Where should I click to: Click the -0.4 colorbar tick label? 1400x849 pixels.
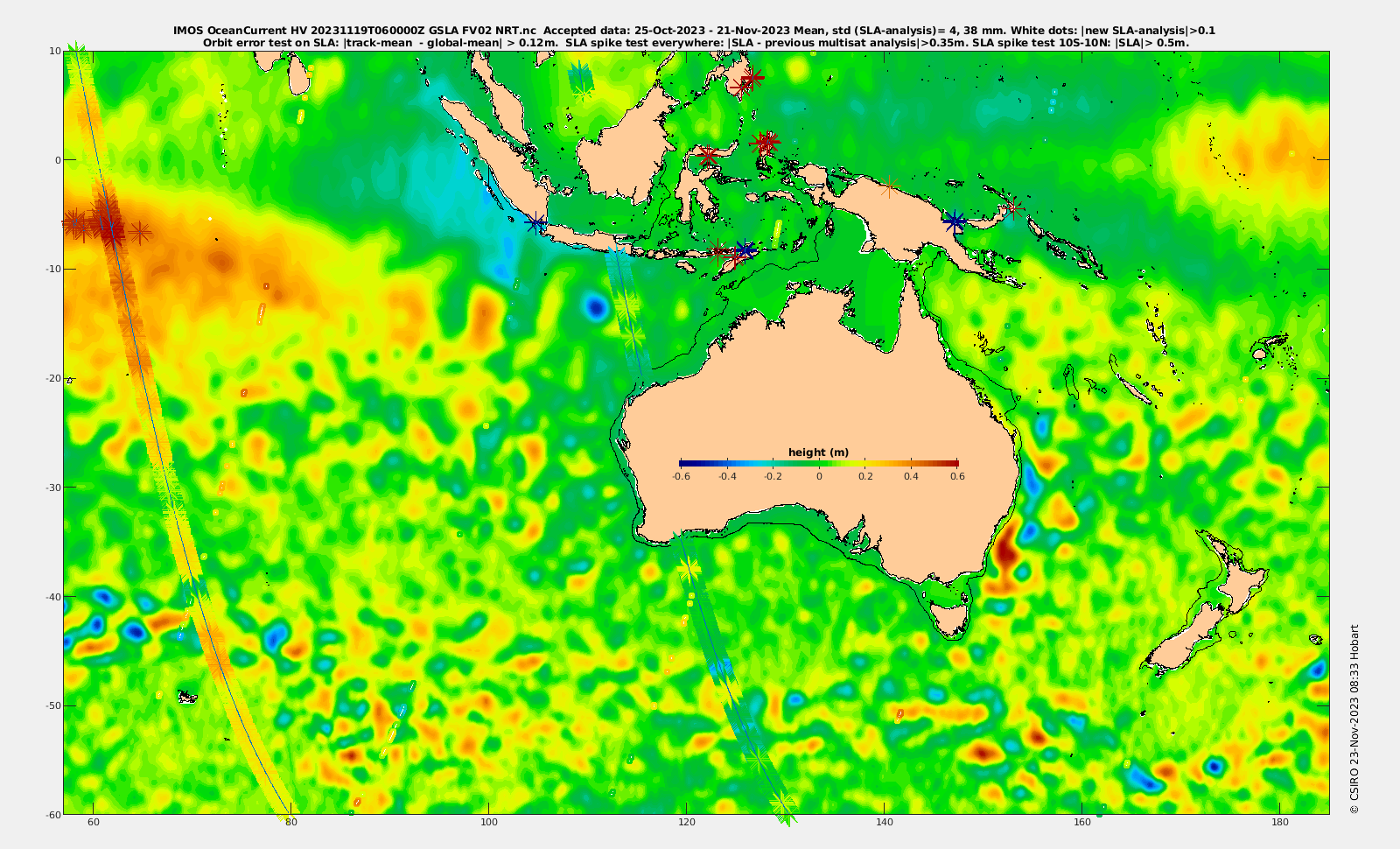[727, 477]
